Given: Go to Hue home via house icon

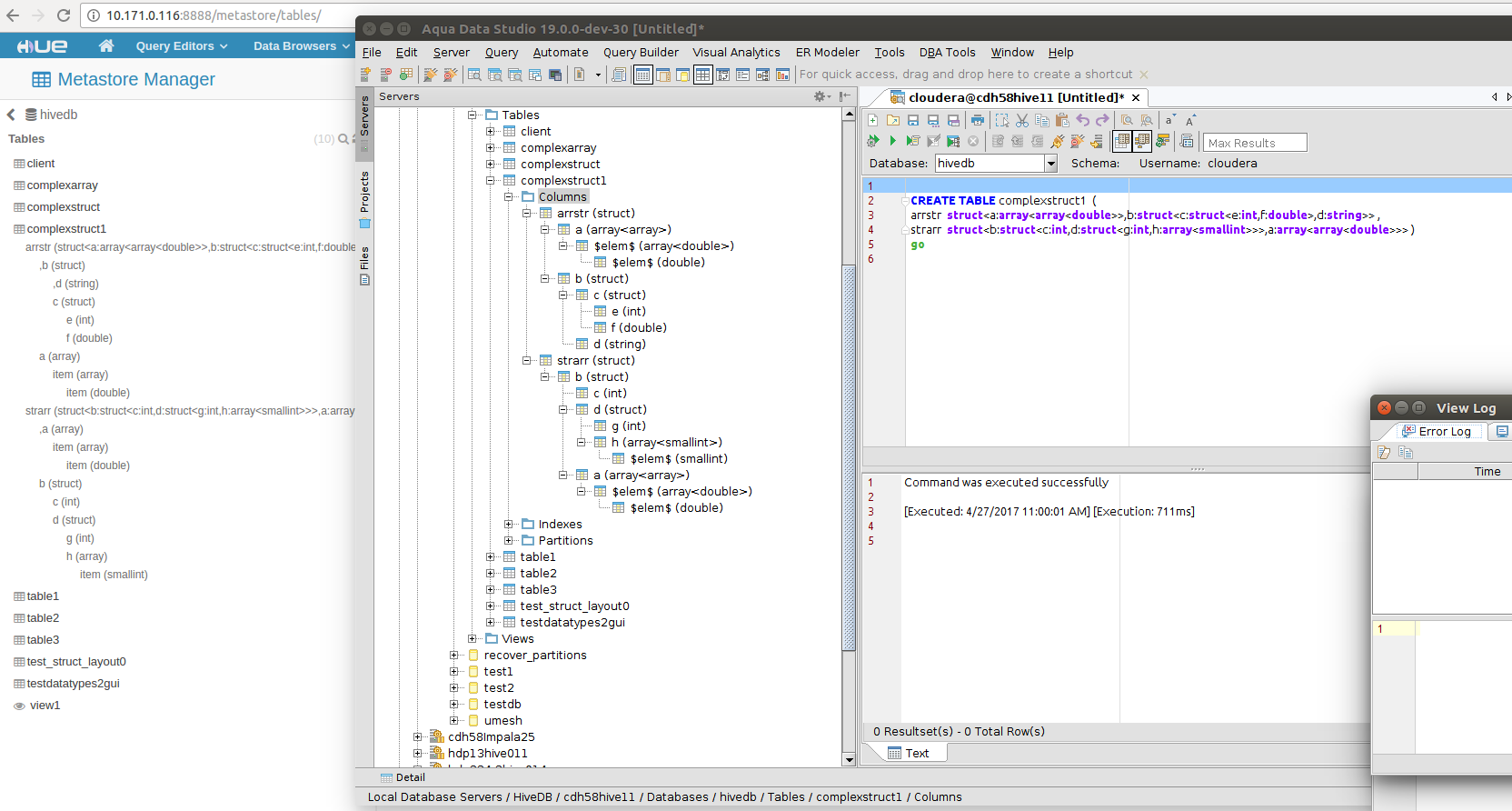Looking at the screenshot, I should pos(106,45).
